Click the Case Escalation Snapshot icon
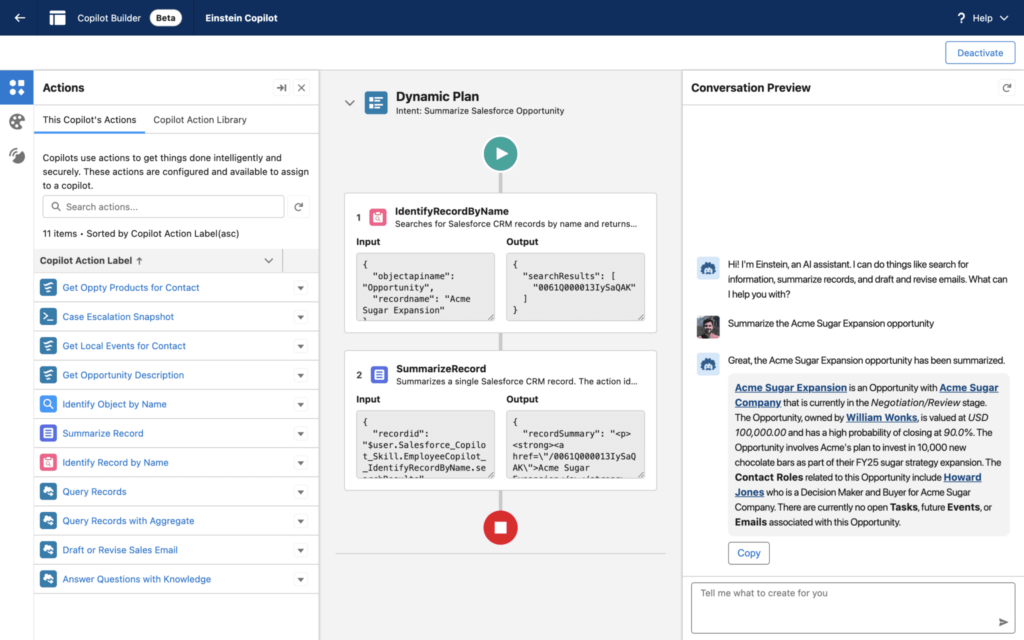This screenshot has height=640, width=1024. point(48,317)
